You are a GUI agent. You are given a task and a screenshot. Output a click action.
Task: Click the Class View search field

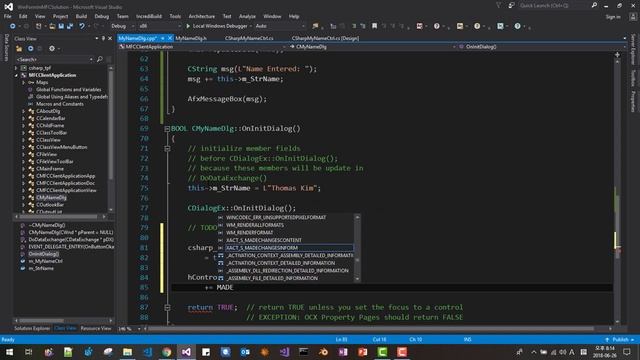point(54,59)
